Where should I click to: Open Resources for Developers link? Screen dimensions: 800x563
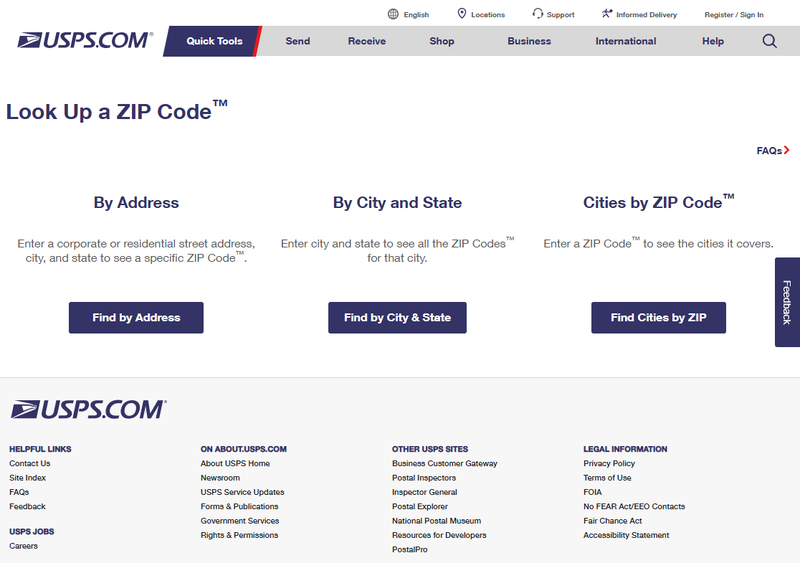(x=439, y=535)
